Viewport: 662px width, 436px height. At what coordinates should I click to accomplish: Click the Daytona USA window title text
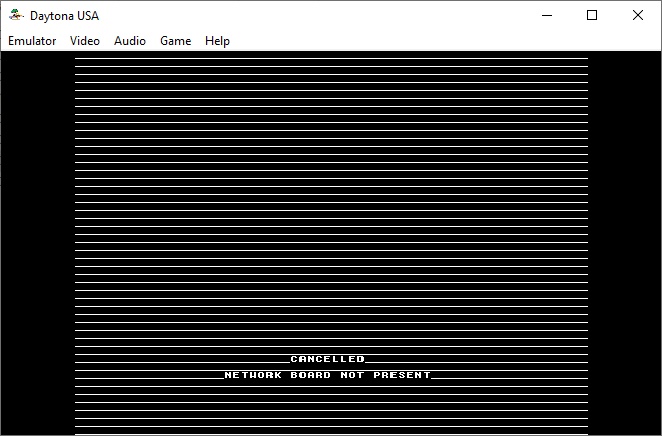pyautogui.click(x=64, y=16)
